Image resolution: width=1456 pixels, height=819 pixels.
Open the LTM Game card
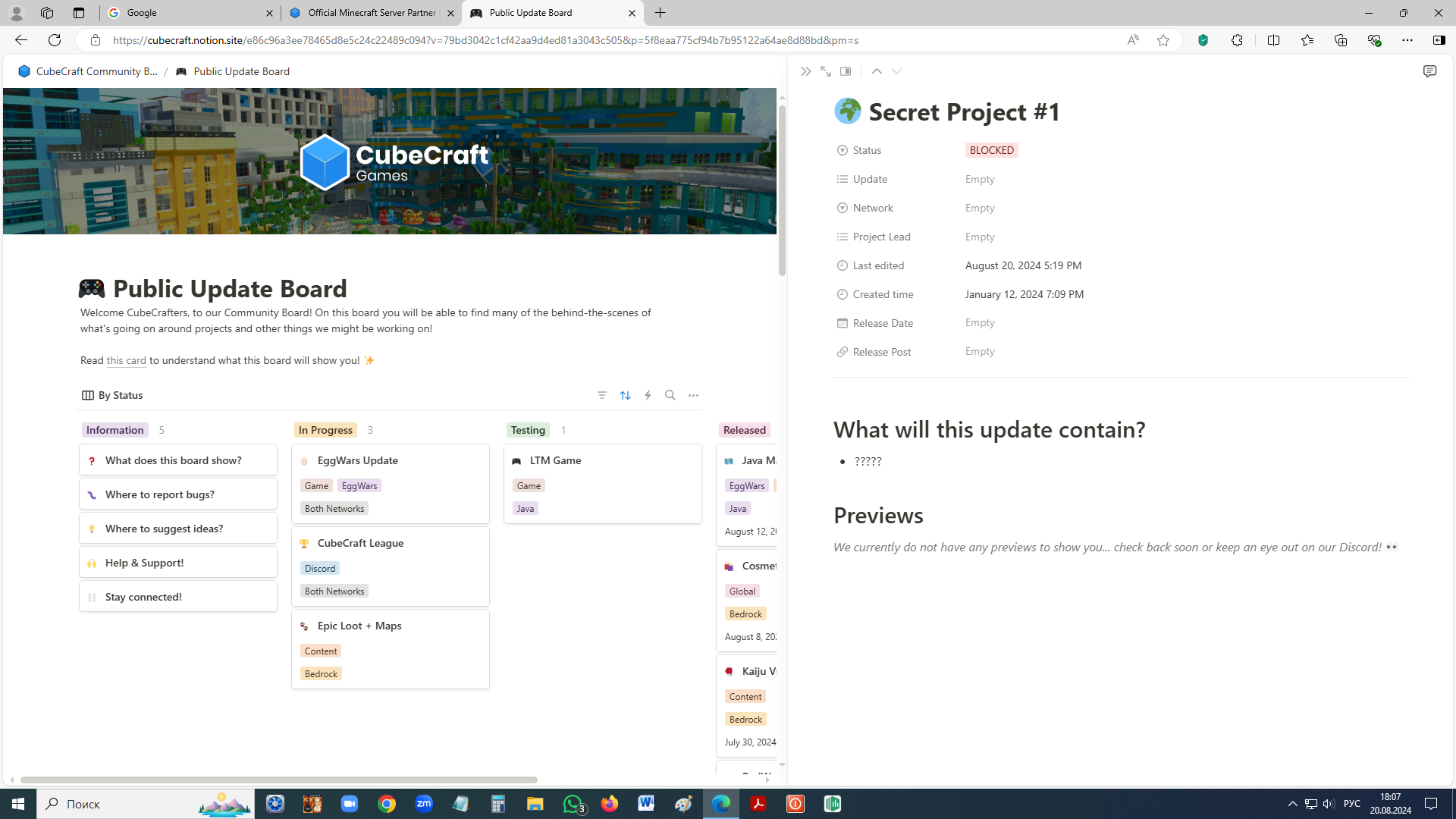pyautogui.click(x=603, y=484)
